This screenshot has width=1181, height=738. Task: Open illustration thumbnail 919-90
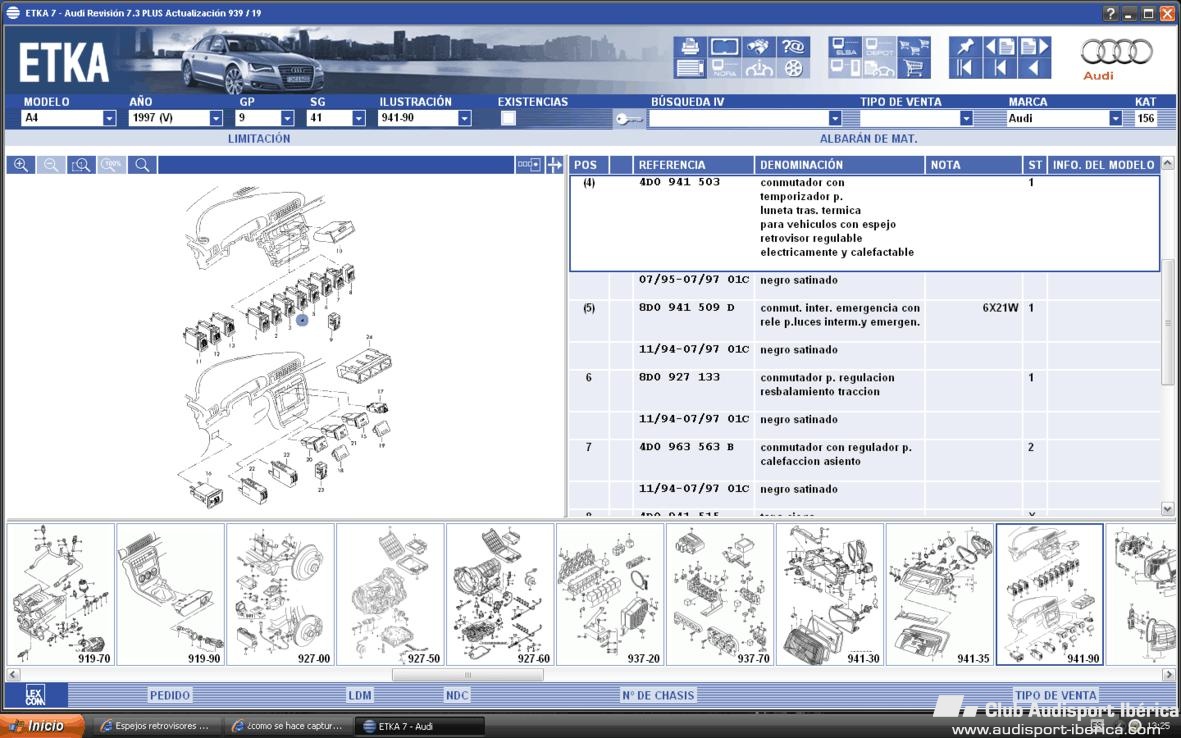pos(171,595)
